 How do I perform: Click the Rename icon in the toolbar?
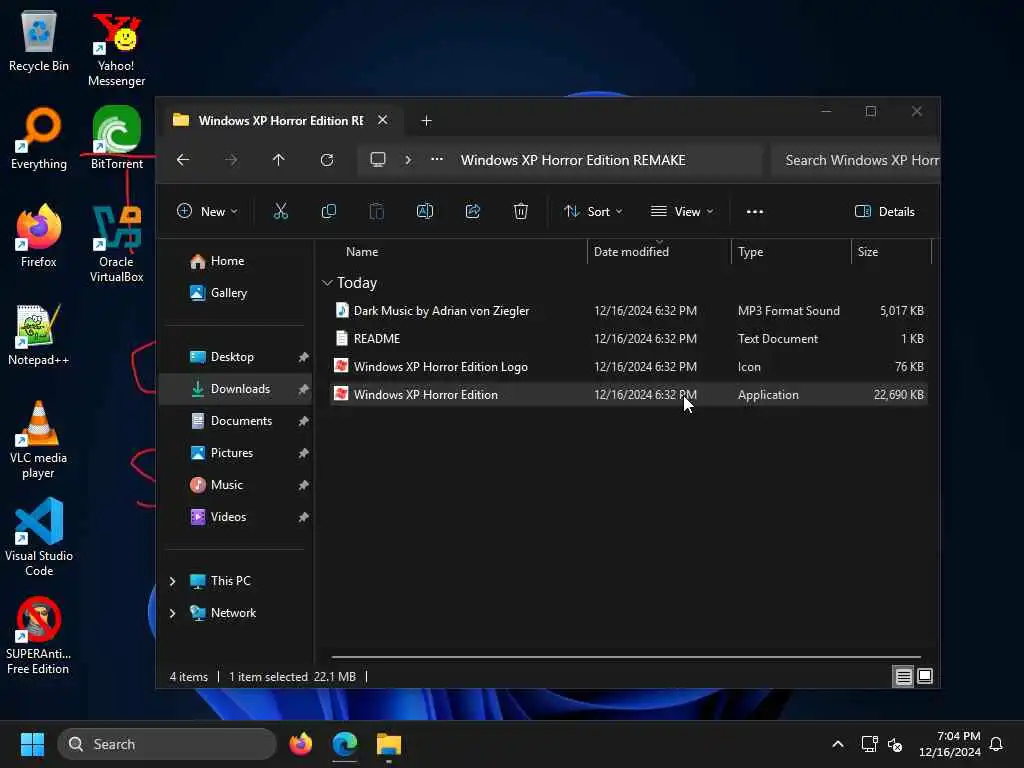pyautogui.click(x=424, y=211)
